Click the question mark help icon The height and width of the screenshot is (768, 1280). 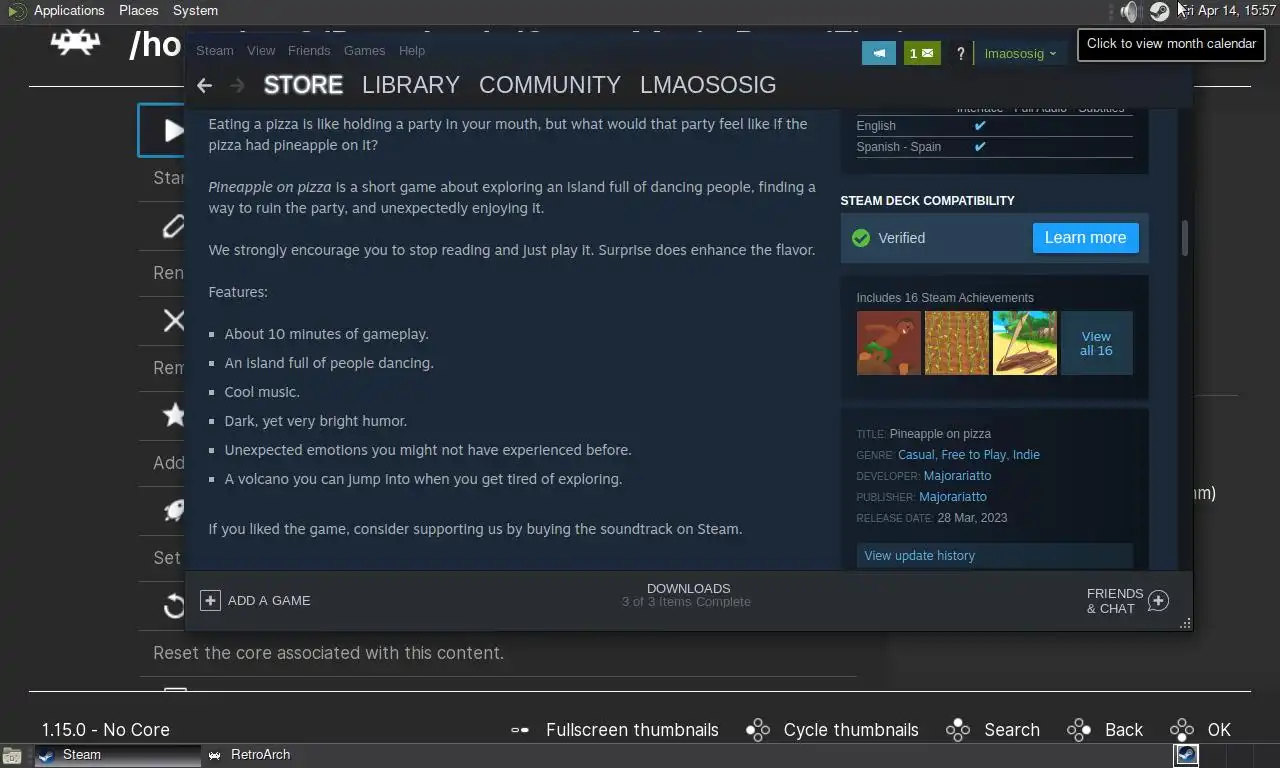pyautogui.click(x=960, y=53)
